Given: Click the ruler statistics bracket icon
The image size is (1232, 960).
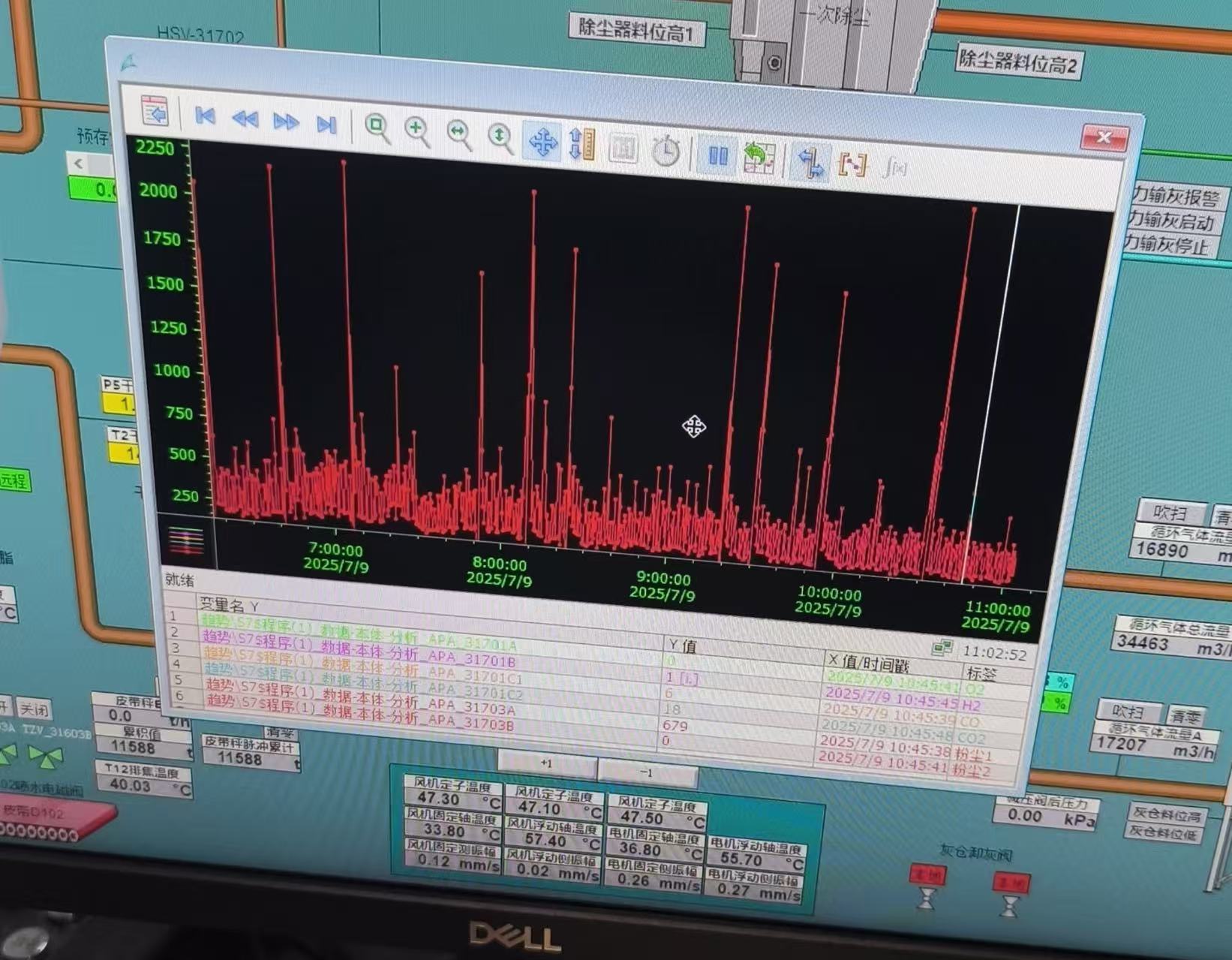Looking at the screenshot, I should [x=852, y=164].
